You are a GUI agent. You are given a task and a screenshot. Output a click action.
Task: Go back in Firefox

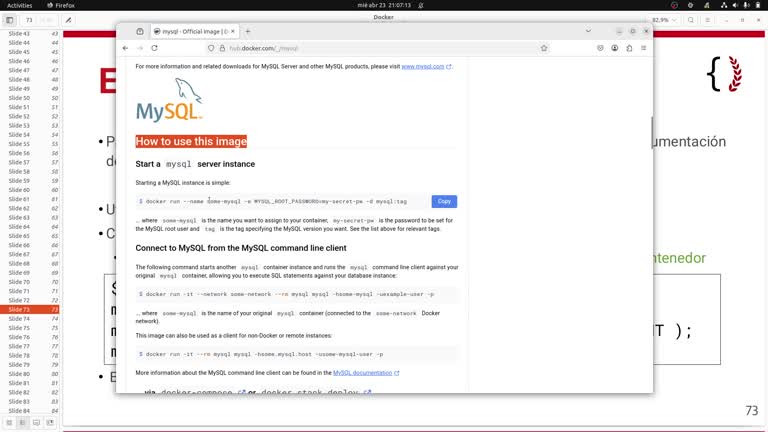[x=125, y=48]
